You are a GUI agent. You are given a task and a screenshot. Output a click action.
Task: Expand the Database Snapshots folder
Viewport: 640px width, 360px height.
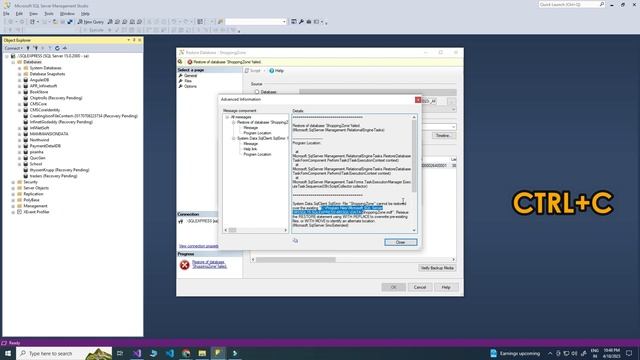19,74
